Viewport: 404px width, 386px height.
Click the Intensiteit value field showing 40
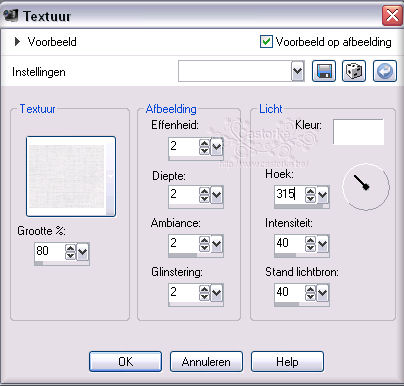coord(290,244)
